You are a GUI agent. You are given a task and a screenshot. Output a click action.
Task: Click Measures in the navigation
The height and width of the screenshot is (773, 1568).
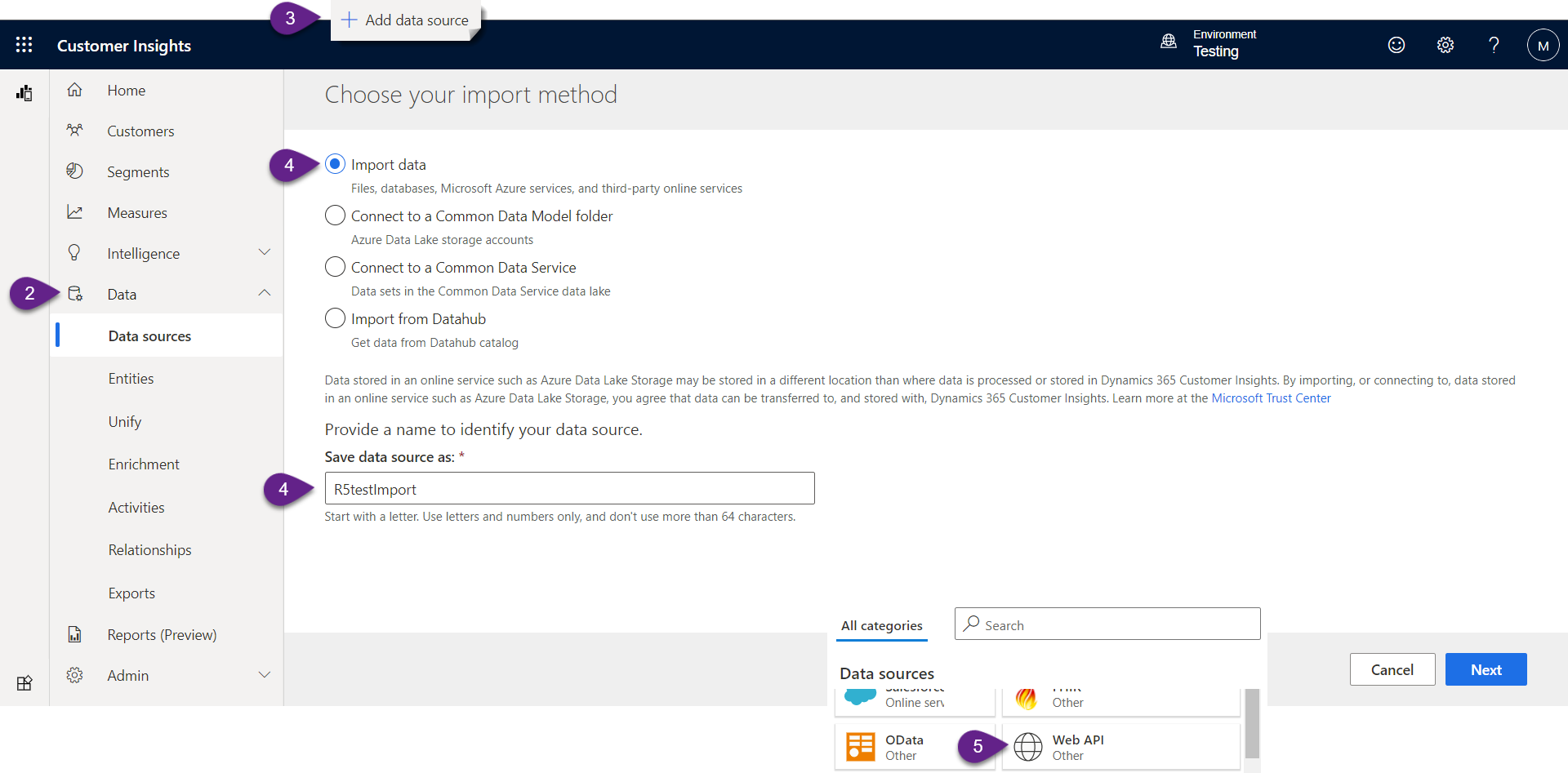(x=137, y=212)
